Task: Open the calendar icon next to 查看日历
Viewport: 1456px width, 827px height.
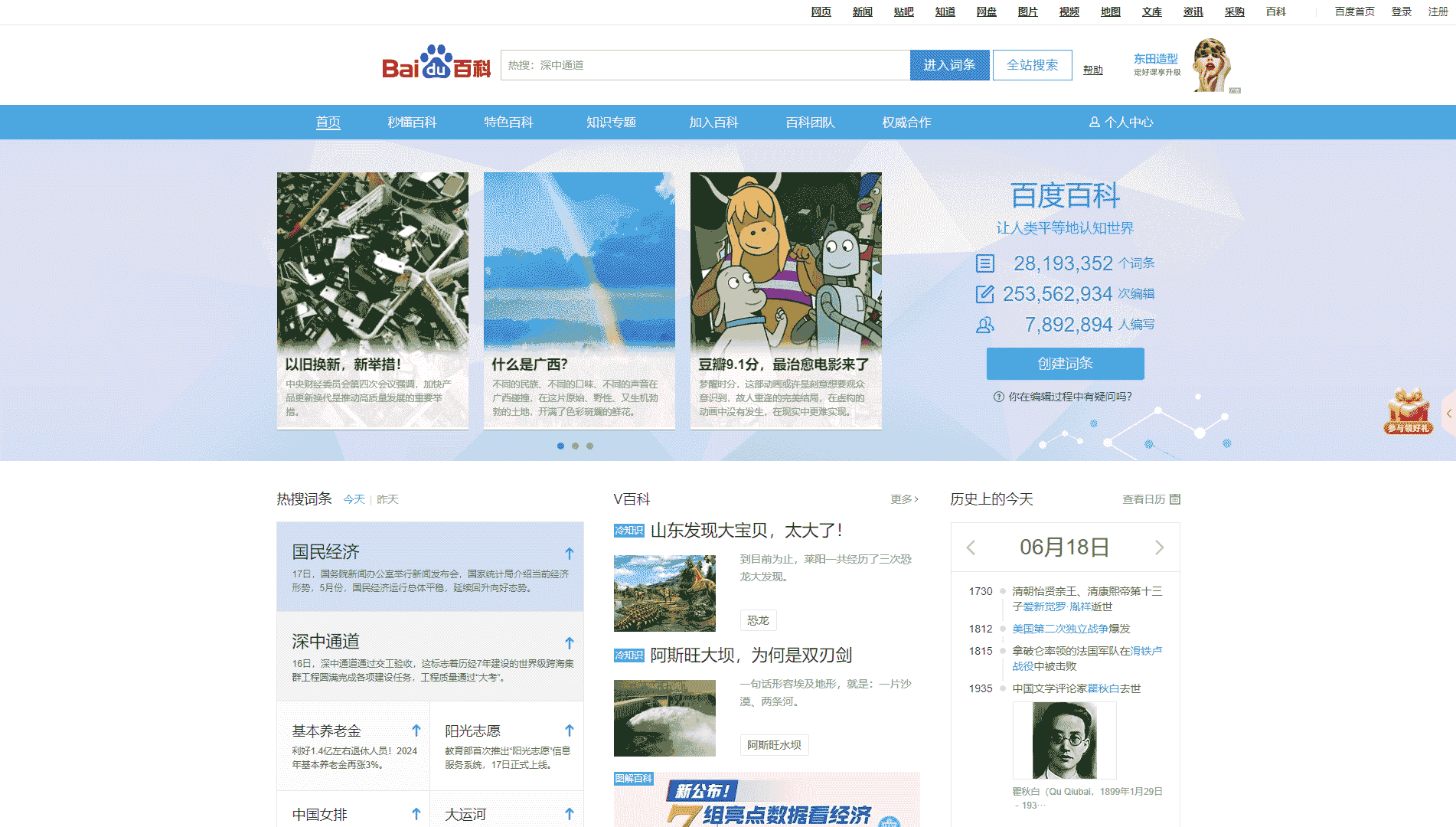Action: (1175, 499)
